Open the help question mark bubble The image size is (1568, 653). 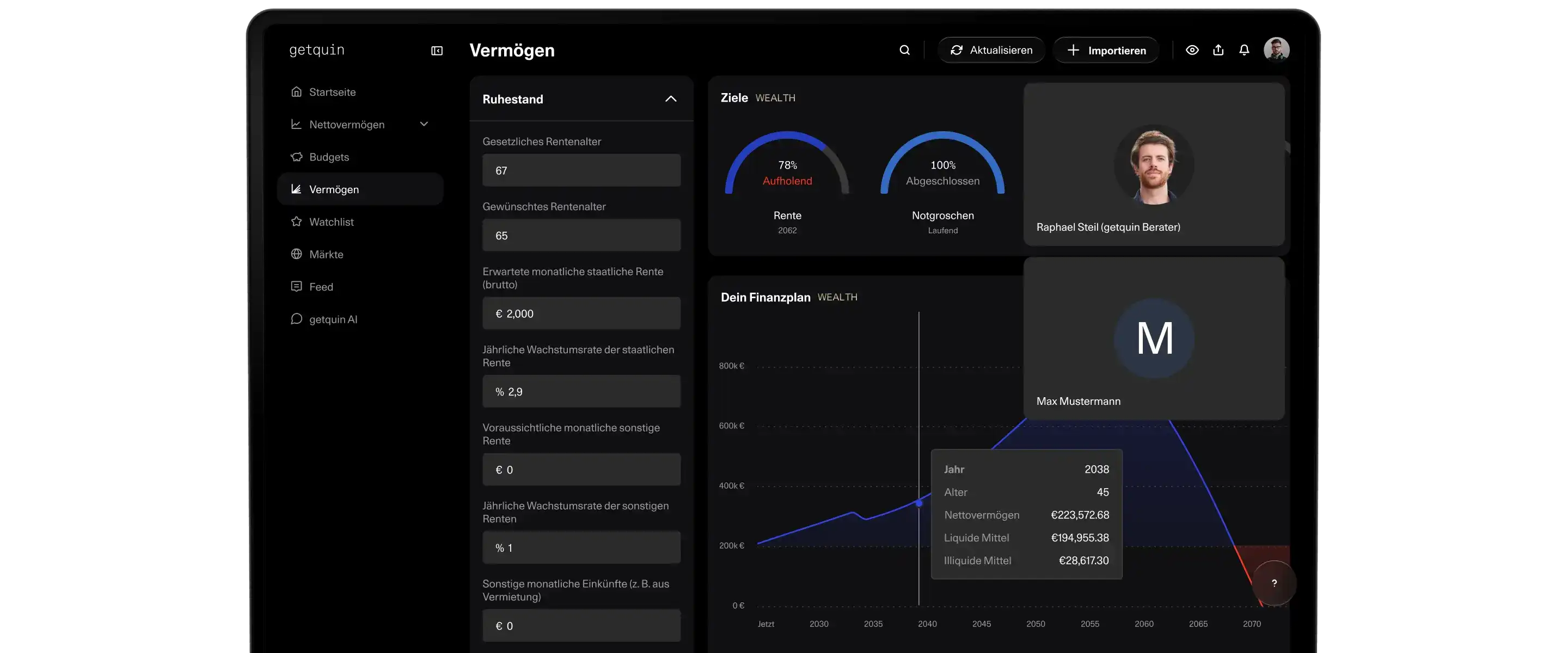tap(1274, 583)
